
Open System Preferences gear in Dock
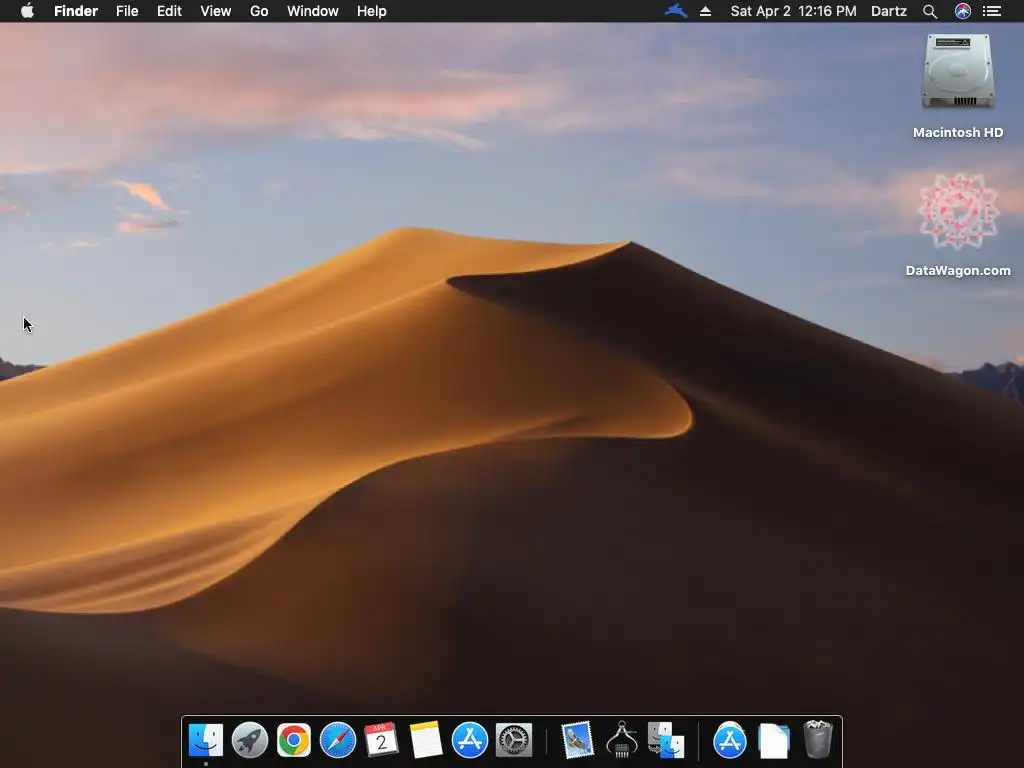[514, 740]
